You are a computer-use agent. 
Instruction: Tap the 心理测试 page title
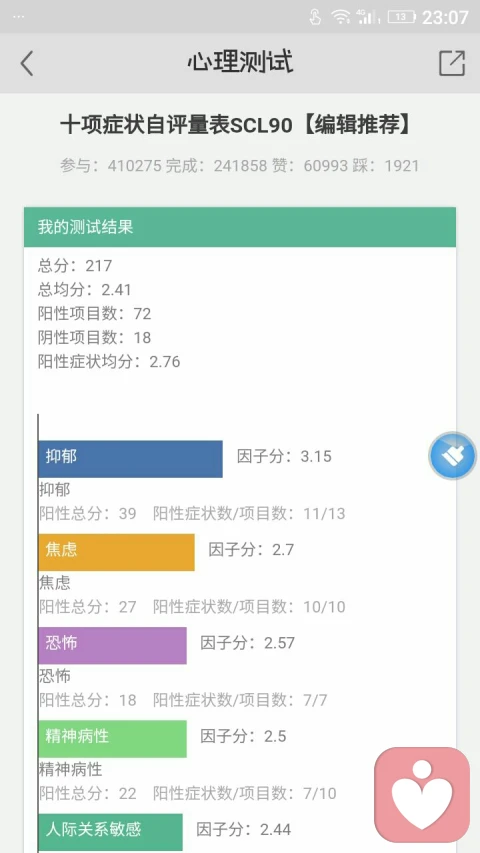click(x=240, y=62)
